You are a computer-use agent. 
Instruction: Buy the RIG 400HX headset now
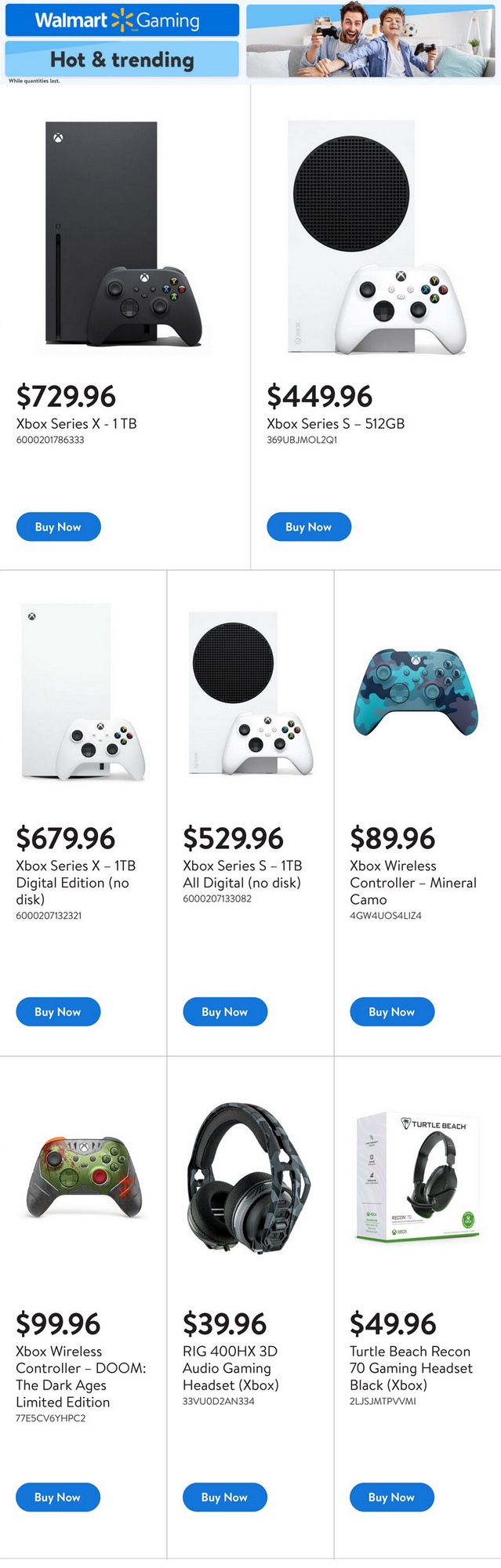point(224,1497)
